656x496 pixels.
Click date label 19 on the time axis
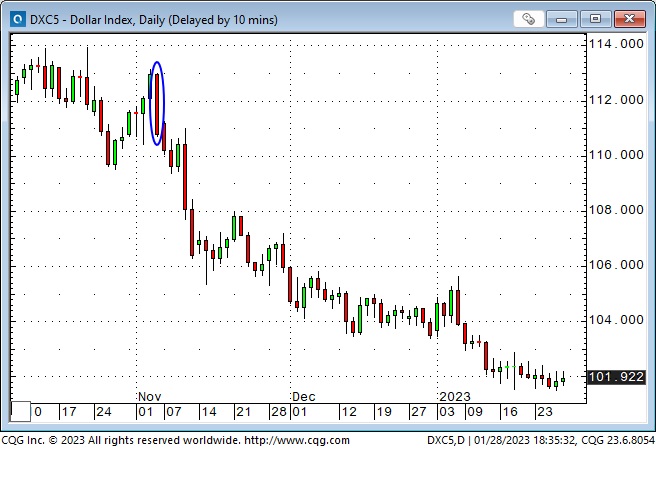point(384,412)
